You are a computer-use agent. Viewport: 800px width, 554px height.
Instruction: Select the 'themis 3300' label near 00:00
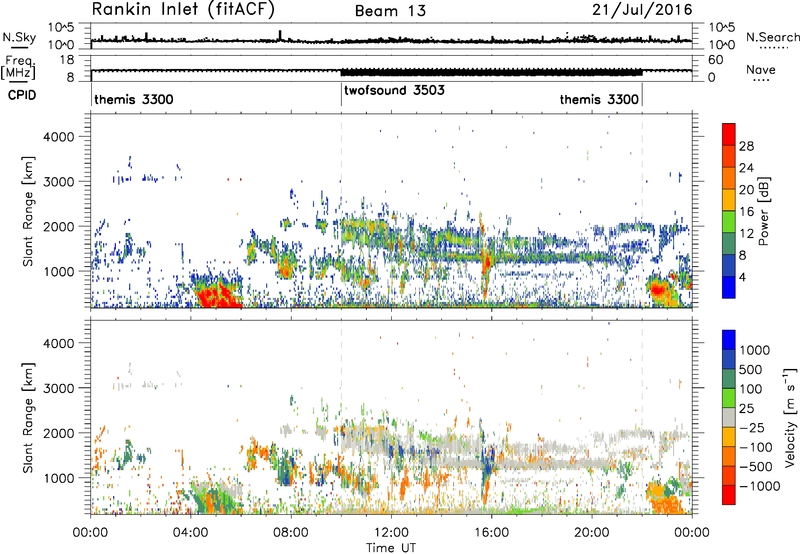134,99
